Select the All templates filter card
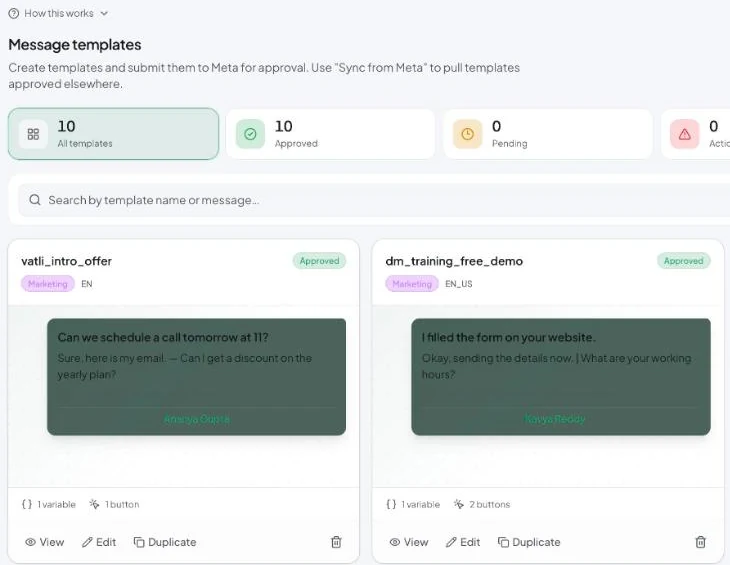This screenshot has width=730, height=565. [x=113, y=134]
